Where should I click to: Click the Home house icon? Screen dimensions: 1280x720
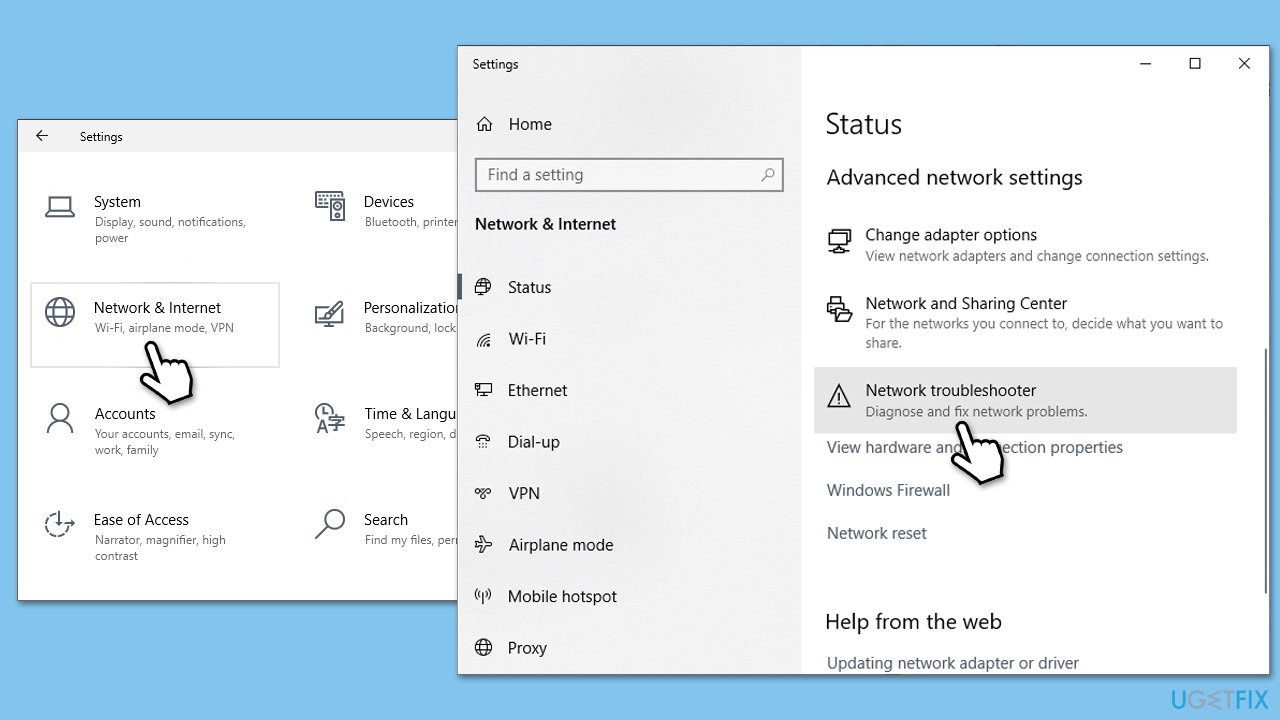pyautogui.click(x=485, y=124)
